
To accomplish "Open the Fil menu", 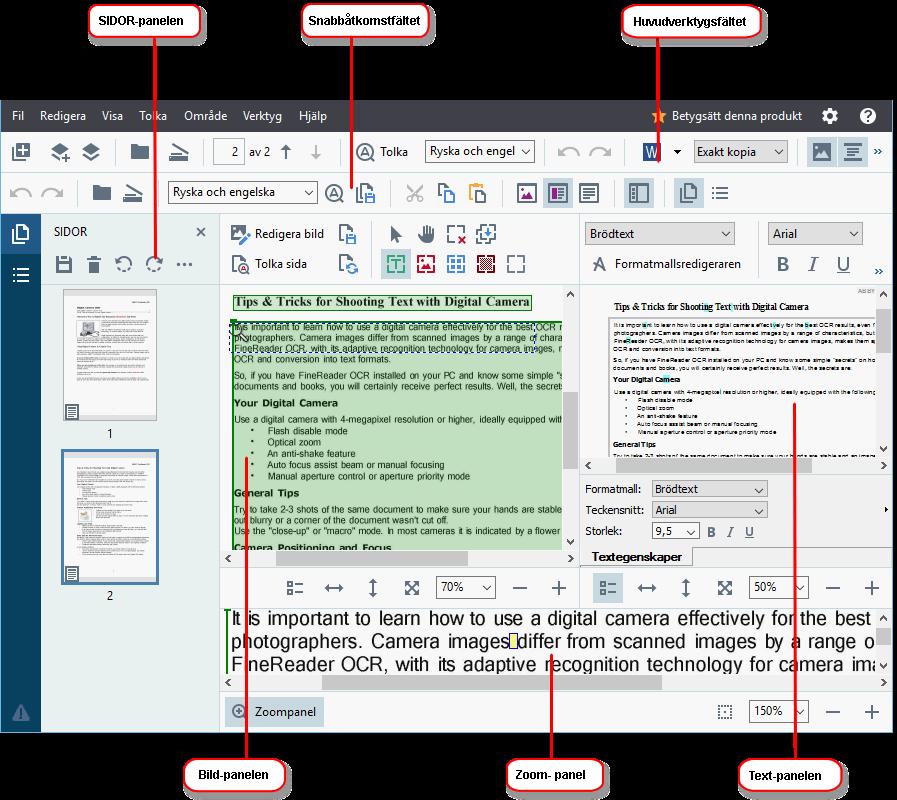I will [18, 116].
